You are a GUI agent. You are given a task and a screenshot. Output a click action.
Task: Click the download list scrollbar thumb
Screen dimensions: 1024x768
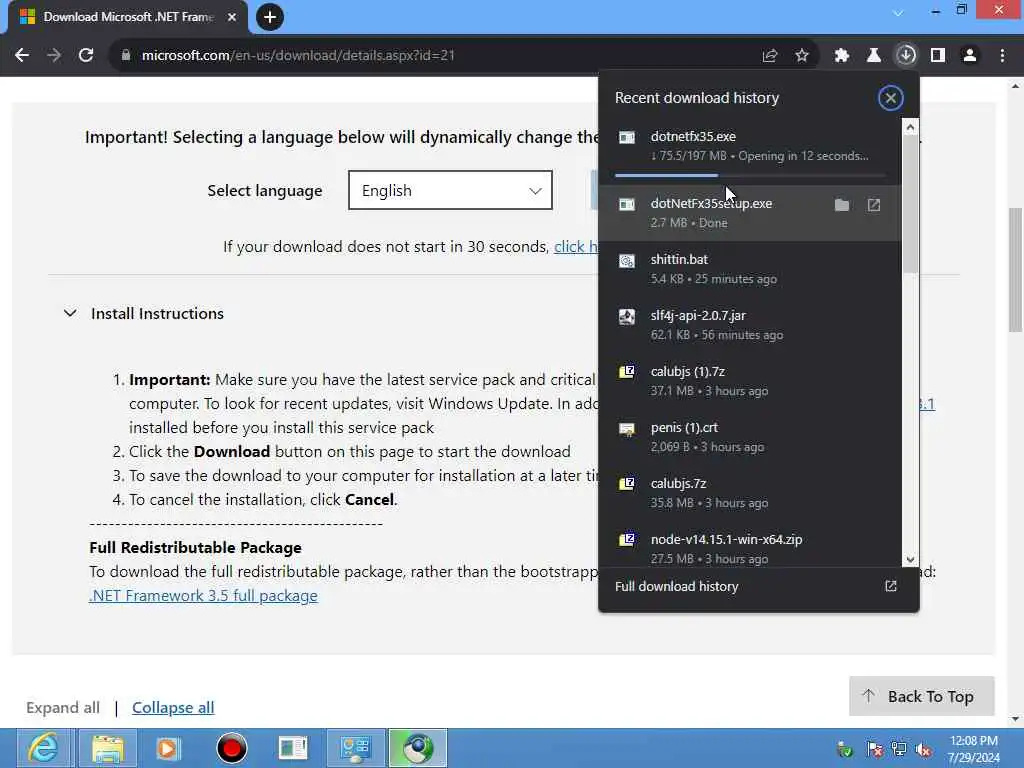(910, 204)
